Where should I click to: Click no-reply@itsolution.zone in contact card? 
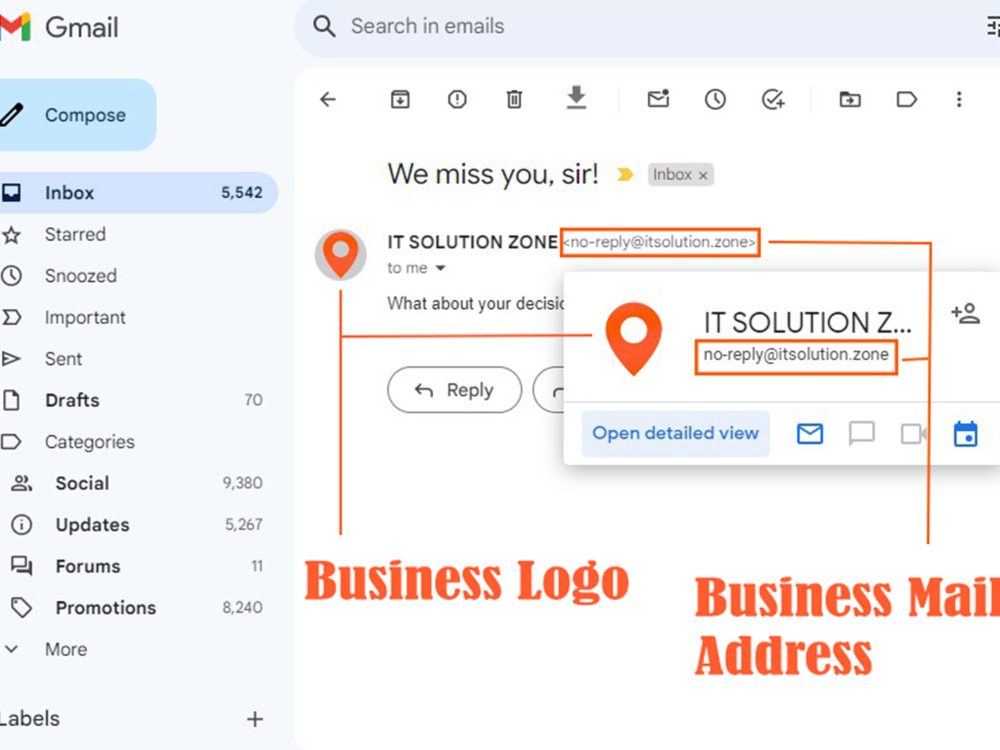pyautogui.click(x=796, y=355)
